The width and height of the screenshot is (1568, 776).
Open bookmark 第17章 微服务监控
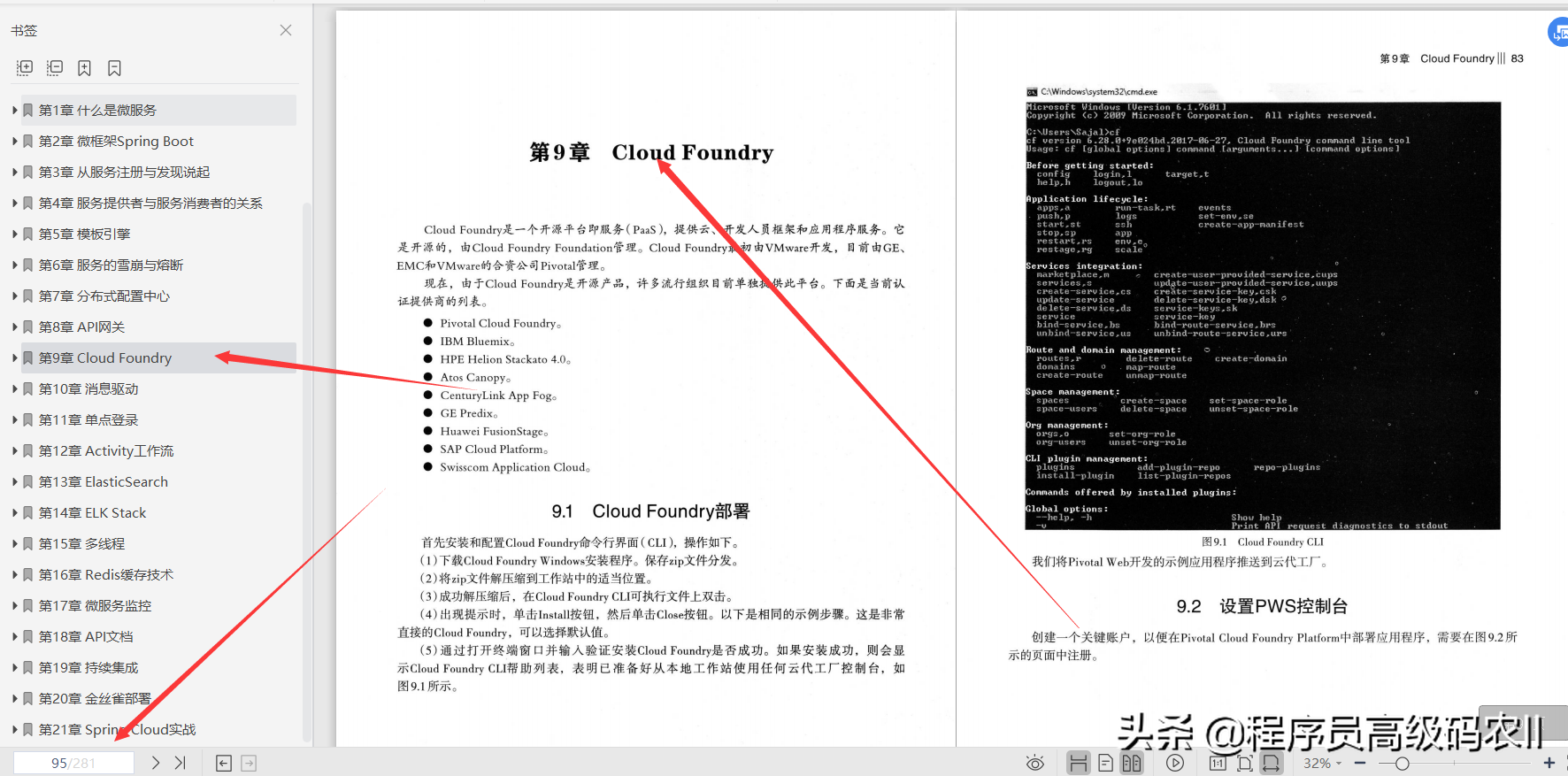point(95,606)
